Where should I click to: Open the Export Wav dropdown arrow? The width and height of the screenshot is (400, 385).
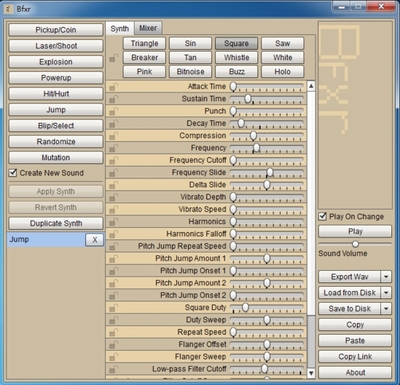pos(386,277)
